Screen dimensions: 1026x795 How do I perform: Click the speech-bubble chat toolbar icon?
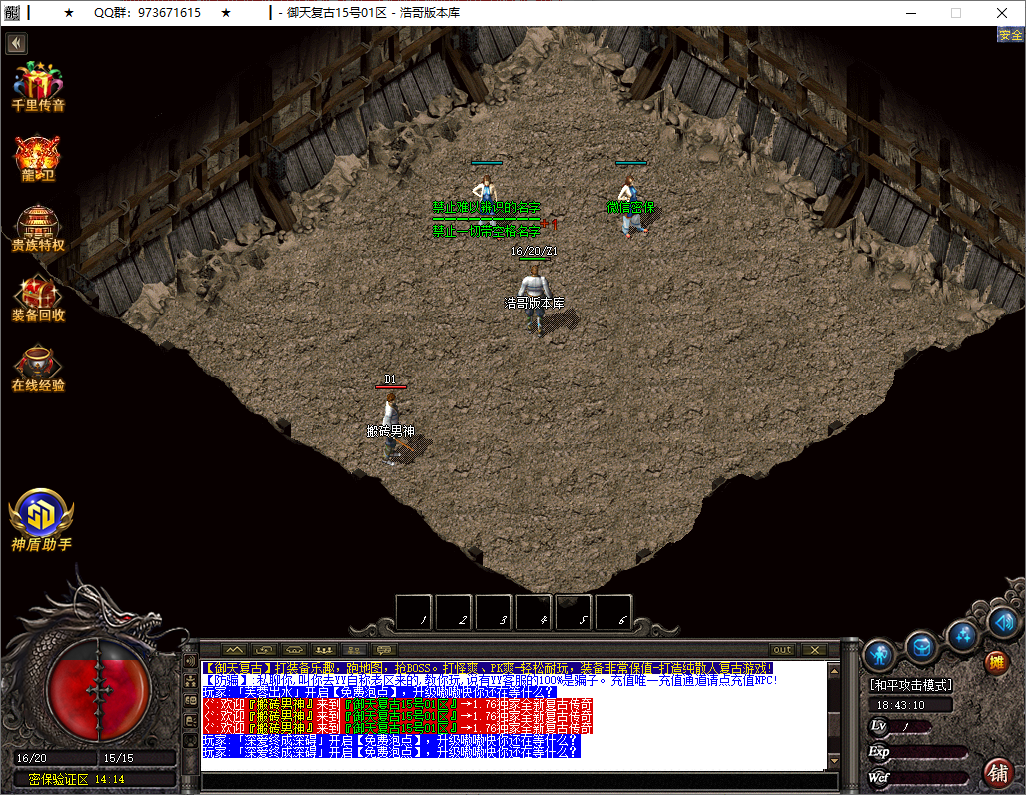(384, 650)
